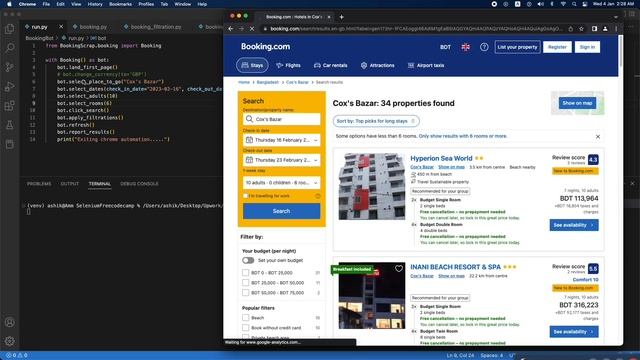Screen dimensions: 640x360
Task: Open Extensions icon in VS Code
Action: [x=9, y=106]
